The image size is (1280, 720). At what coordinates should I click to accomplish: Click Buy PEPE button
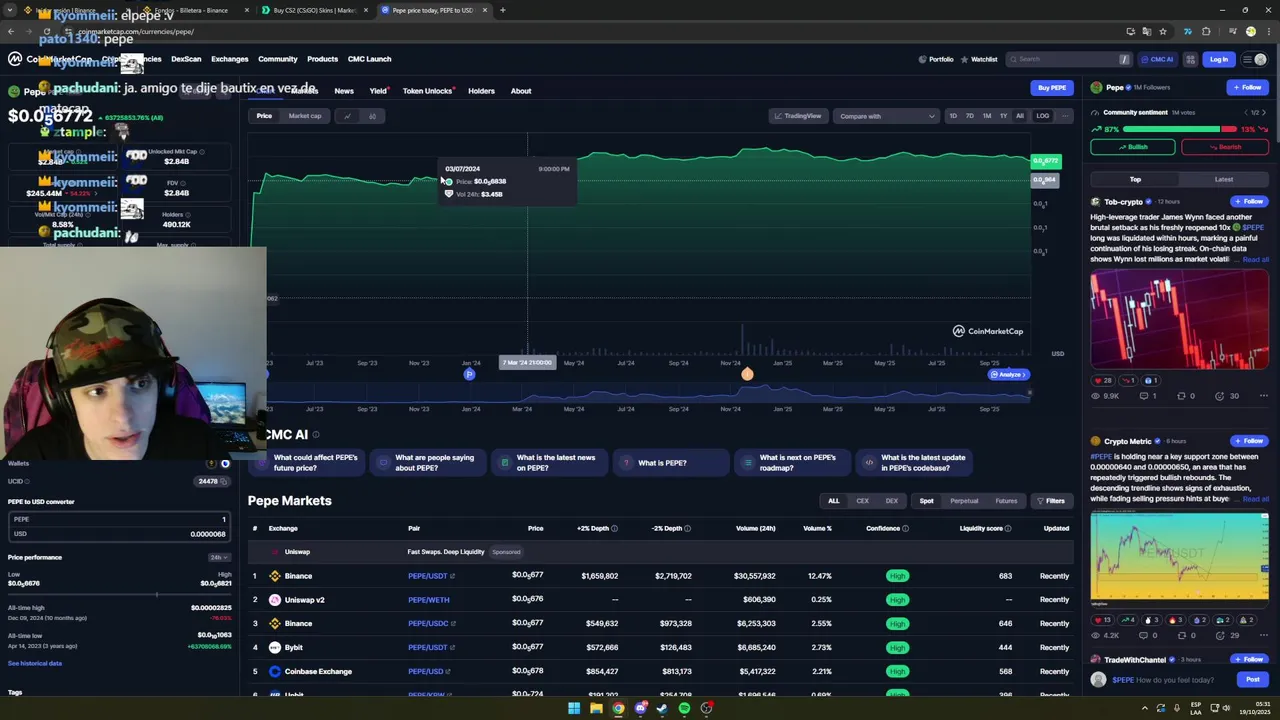pyautogui.click(x=1052, y=88)
